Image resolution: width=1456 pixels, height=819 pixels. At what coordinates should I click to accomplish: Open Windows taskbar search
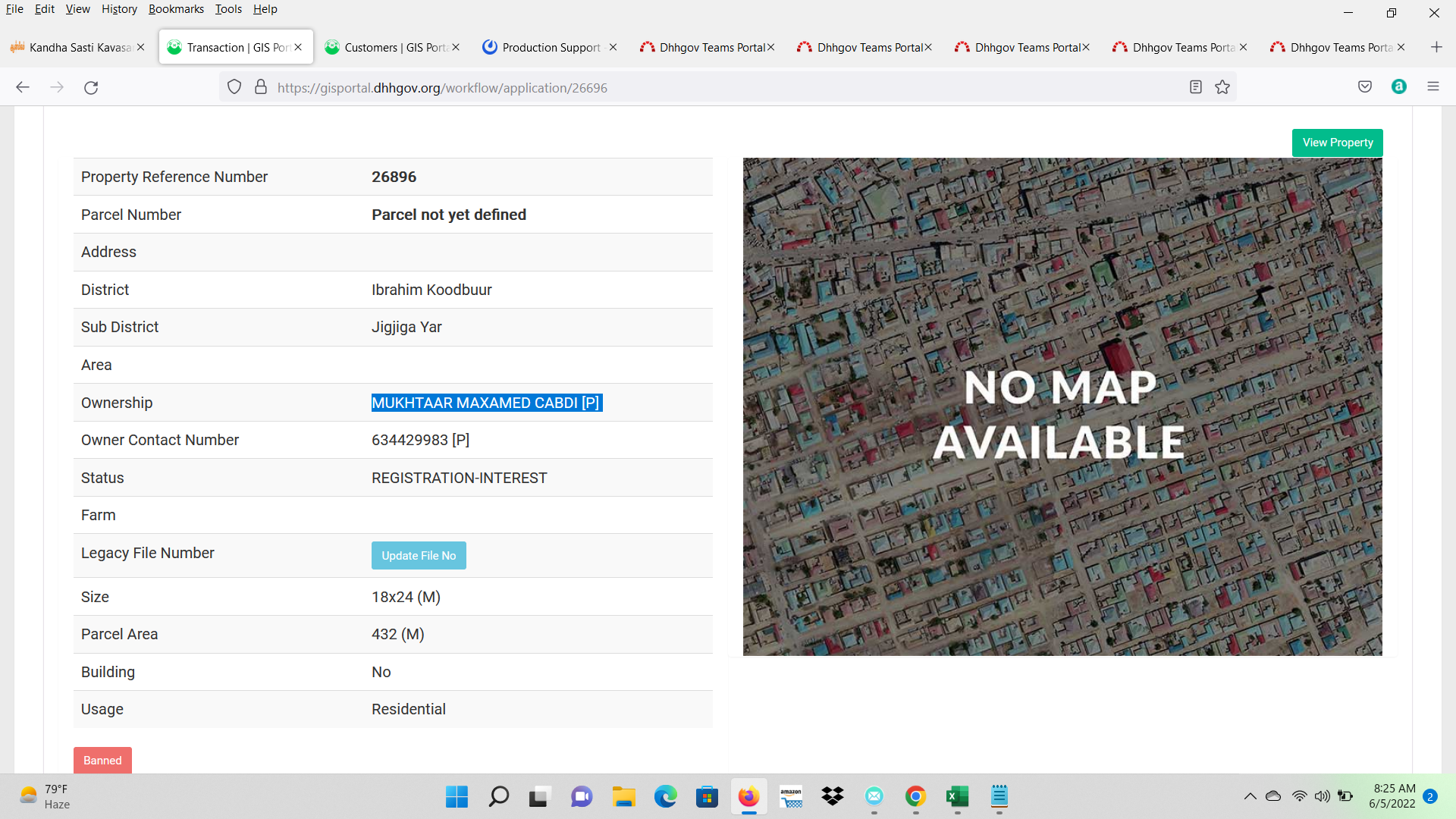498,796
